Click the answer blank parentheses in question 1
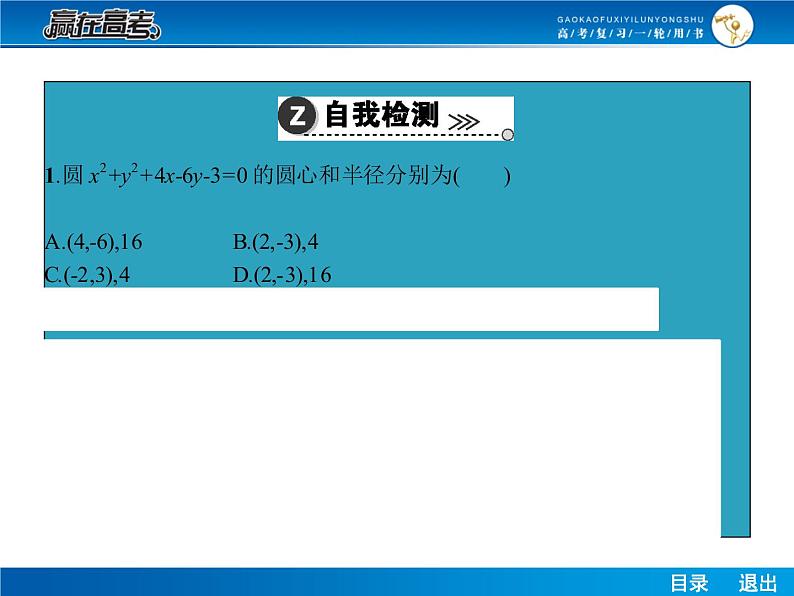Image resolution: width=794 pixels, height=596 pixels. [x=482, y=176]
